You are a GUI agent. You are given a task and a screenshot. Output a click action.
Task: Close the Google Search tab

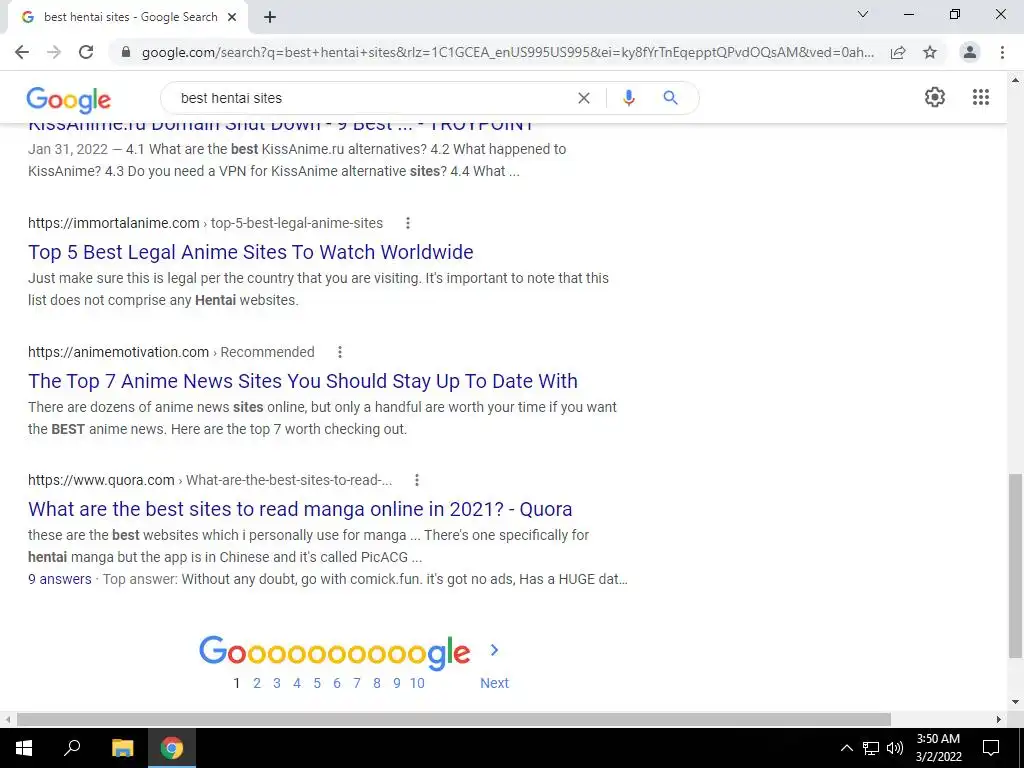(x=232, y=17)
